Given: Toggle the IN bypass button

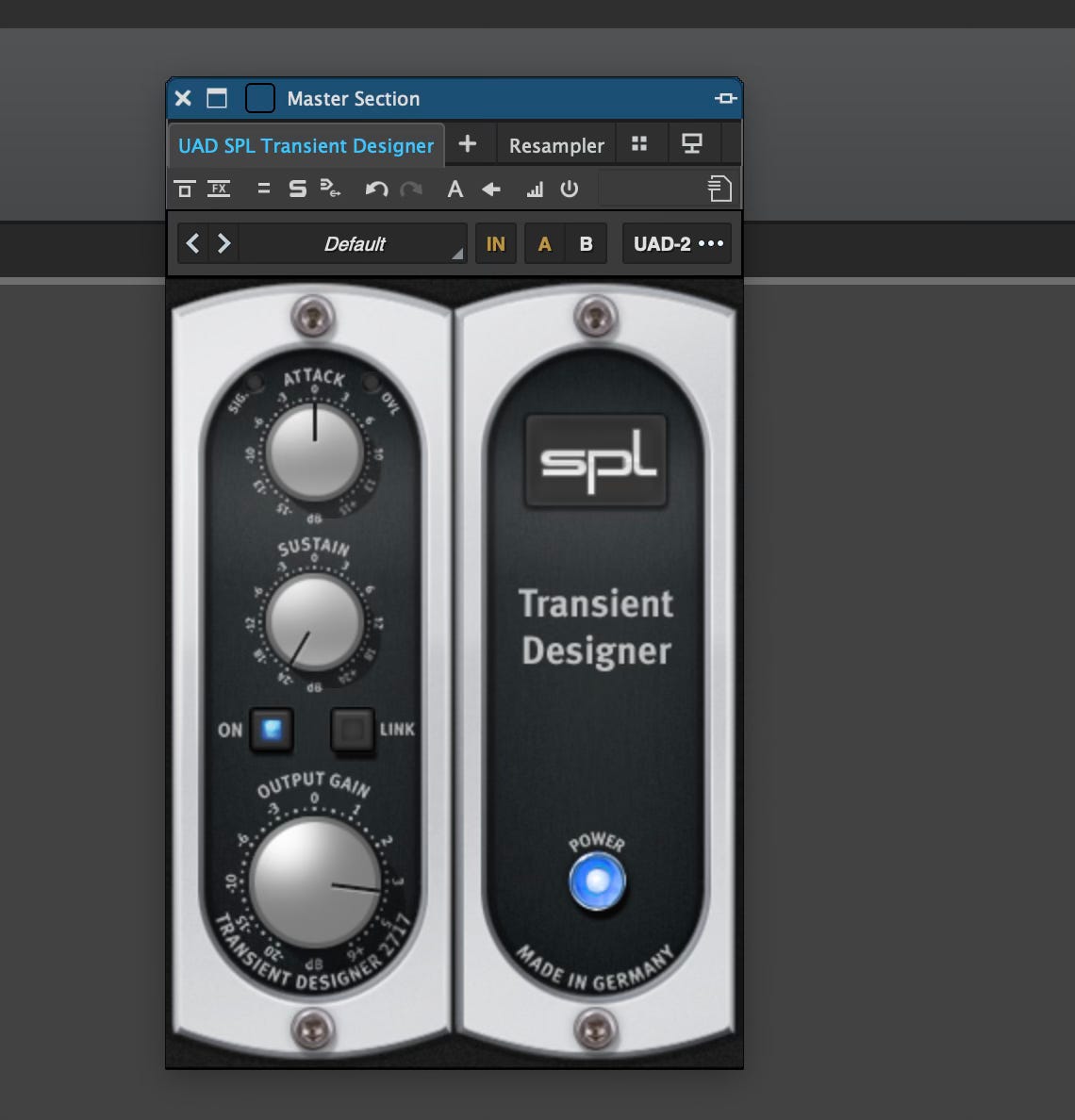Looking at the screenshot, I should (x=496, y=244).
